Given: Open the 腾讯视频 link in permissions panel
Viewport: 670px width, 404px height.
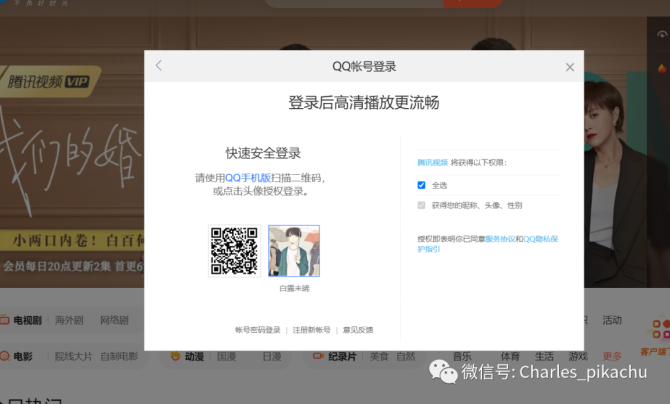Looking at the screenshot, I should (x=432, y=162).
